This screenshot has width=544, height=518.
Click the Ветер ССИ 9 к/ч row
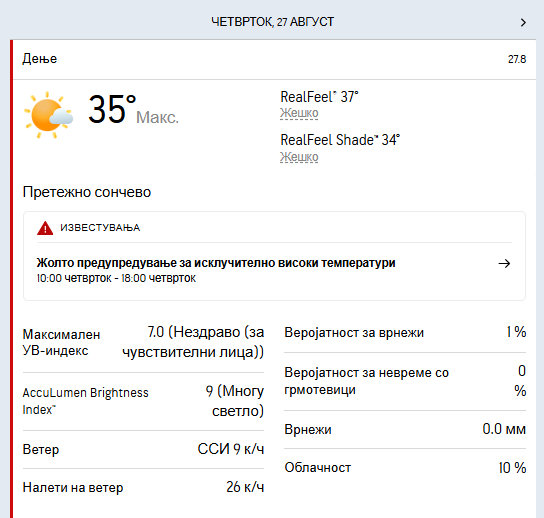click(x=143, y=449)
